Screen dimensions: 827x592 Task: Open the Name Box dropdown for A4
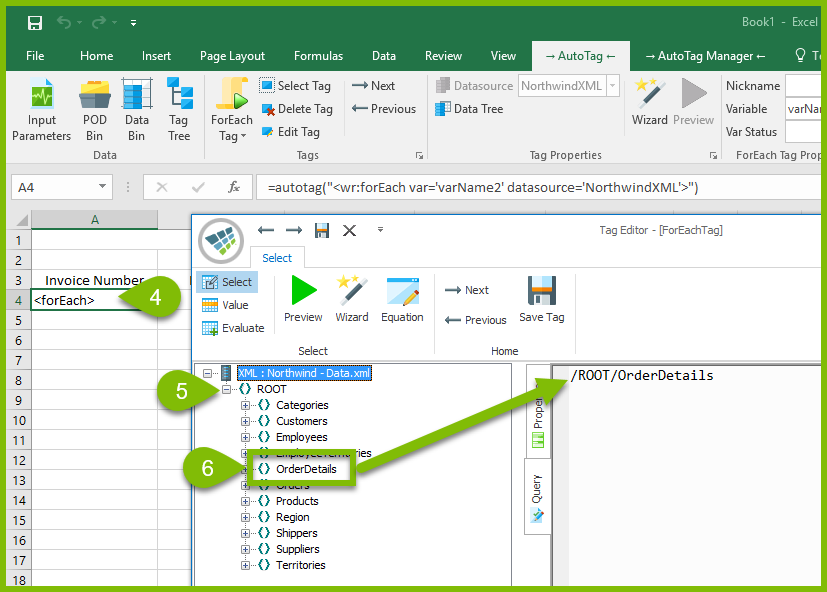[102, 187]
